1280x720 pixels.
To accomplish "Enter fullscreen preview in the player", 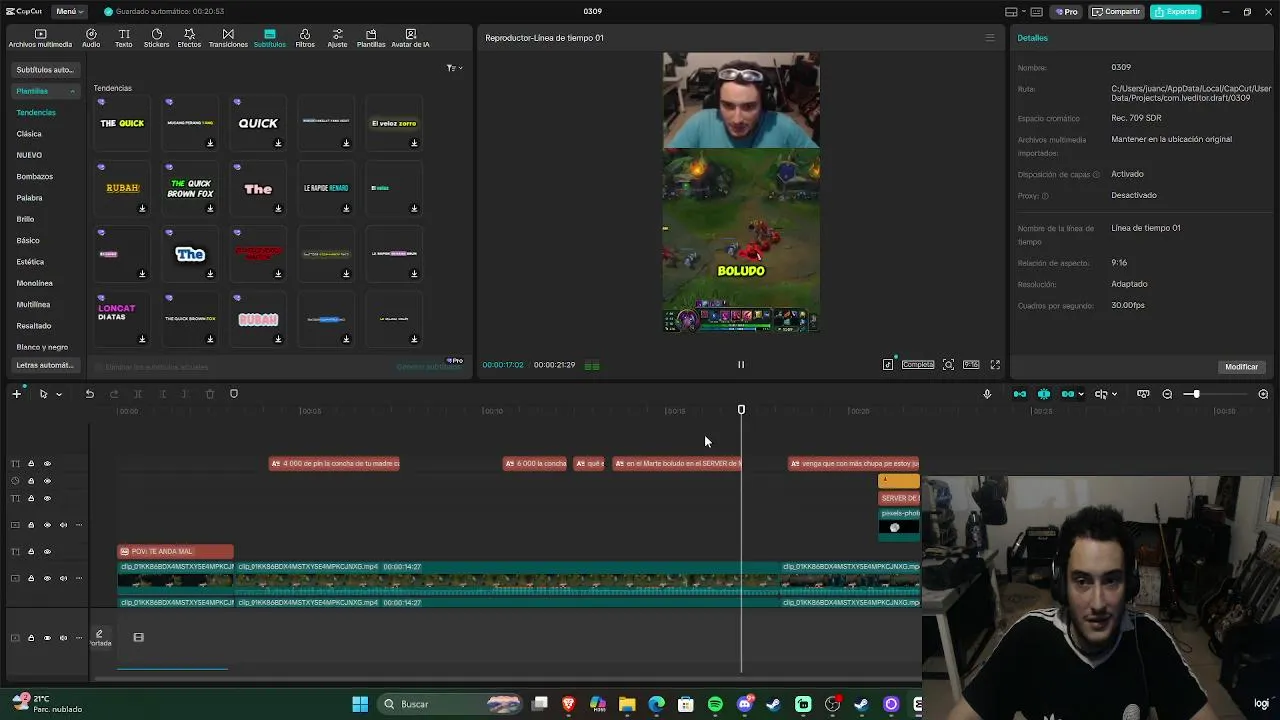I will (x=995, y=365).
